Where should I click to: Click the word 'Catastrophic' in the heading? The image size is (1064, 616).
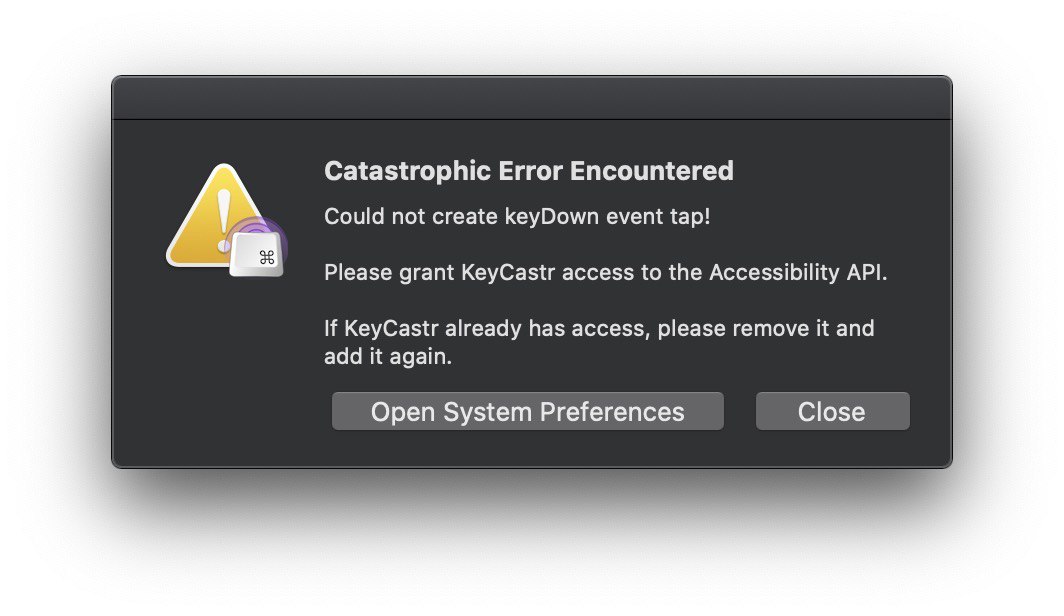pos(407,171)
